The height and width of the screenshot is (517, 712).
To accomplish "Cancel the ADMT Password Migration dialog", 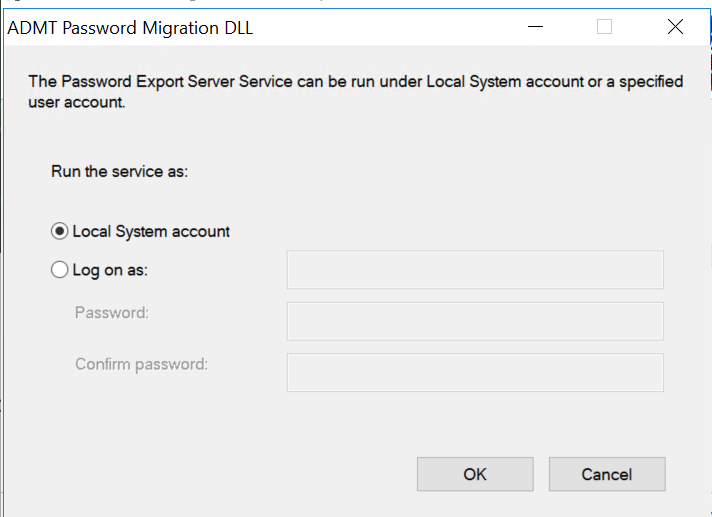I will pyautogui.click(x=607, y=474).
